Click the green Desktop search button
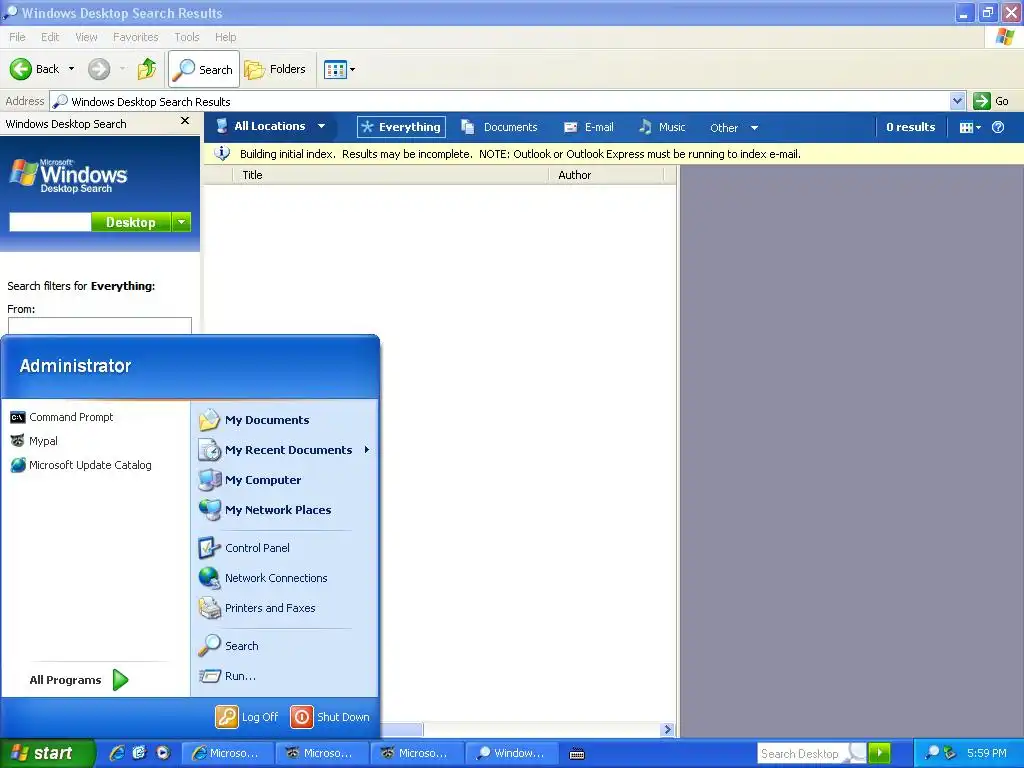The height and width of the screenshot is (768, 1024). coord(131,222)
